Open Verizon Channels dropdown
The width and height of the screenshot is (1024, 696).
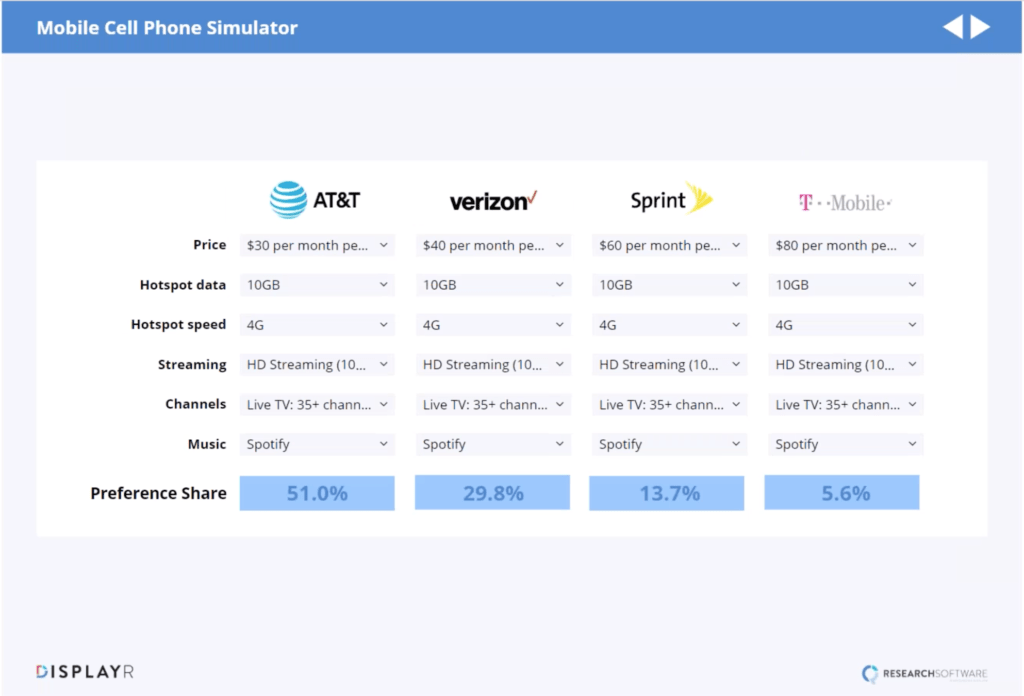pos(493,405)
